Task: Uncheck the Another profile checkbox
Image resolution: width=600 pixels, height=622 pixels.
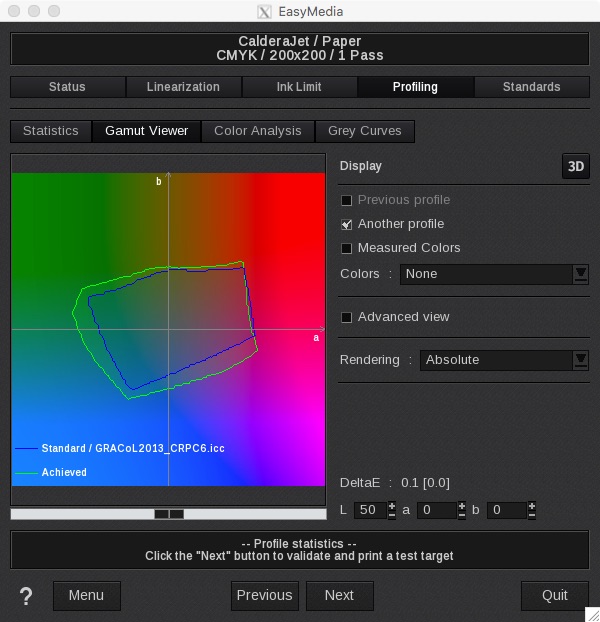Action: [x=347, y=224]
